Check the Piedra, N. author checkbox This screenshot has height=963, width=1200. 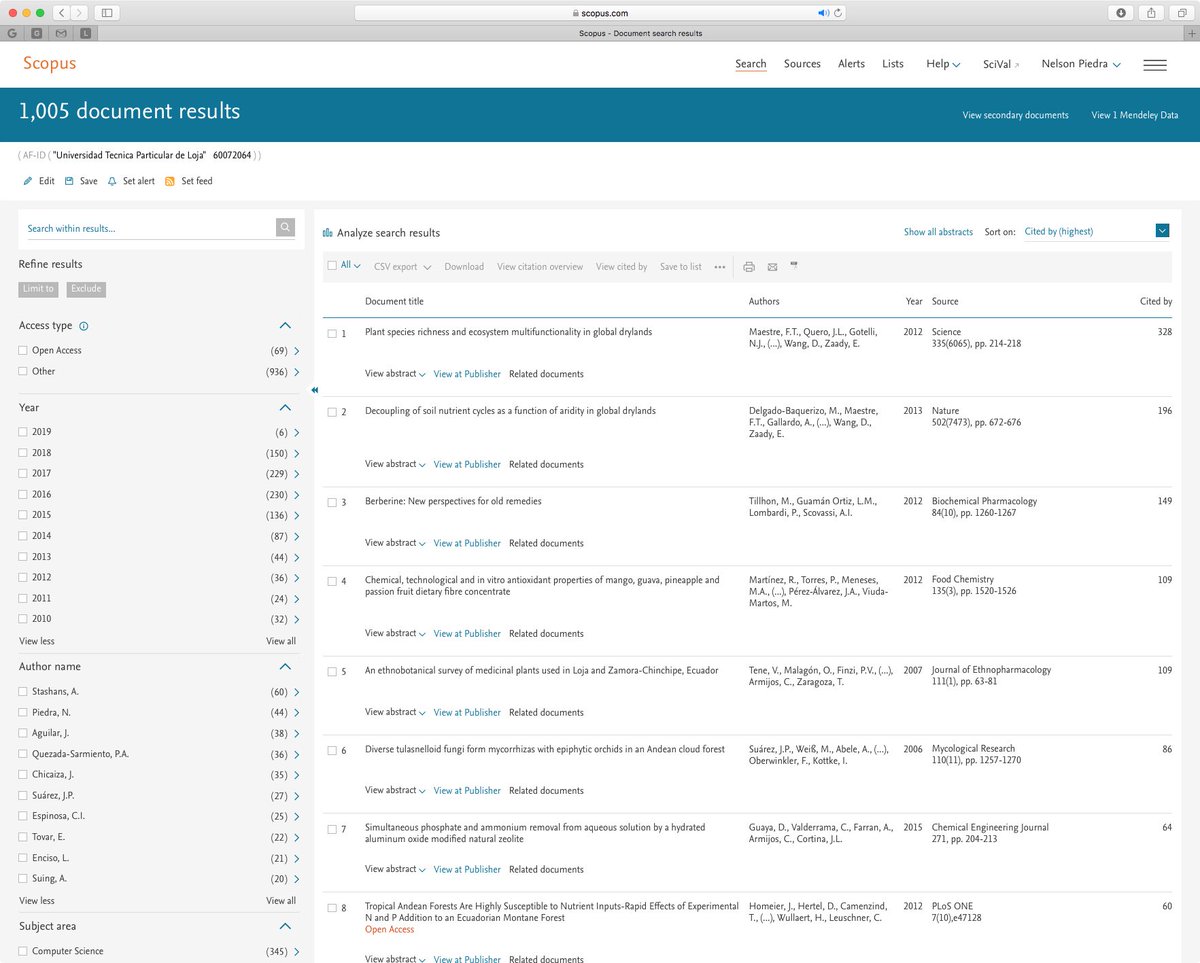tap(23, 713)
